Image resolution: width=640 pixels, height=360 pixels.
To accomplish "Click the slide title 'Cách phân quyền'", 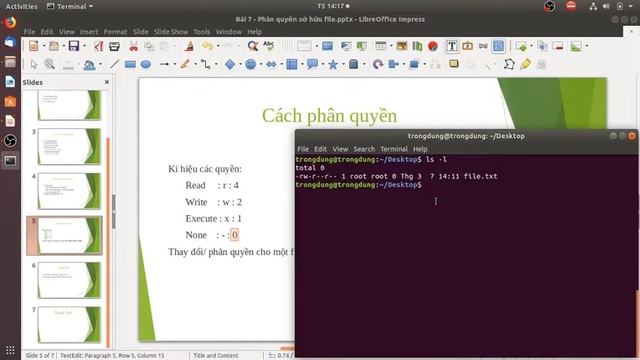I will click(329, 116).
